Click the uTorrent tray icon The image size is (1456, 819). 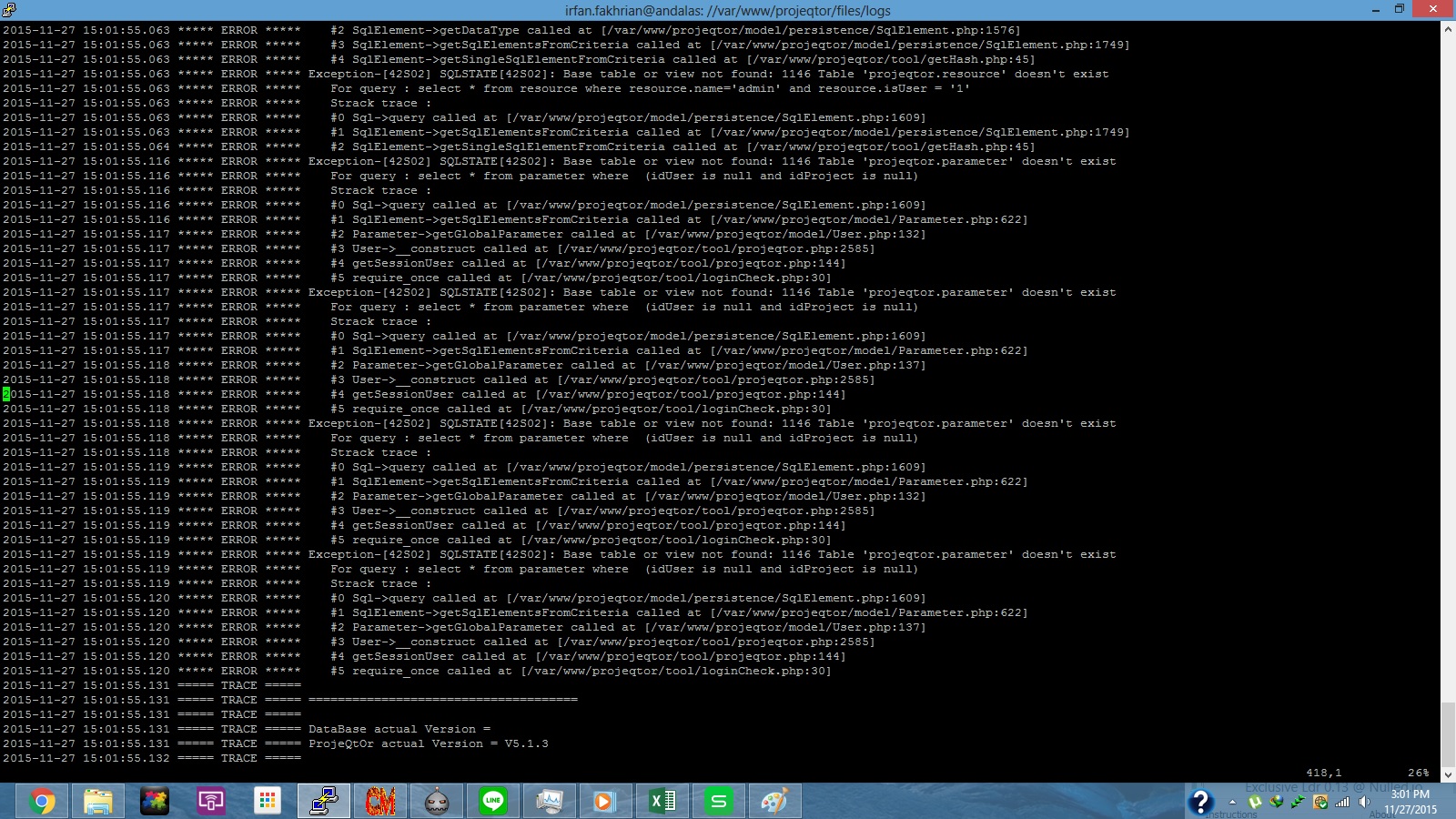pos(1255,802)
